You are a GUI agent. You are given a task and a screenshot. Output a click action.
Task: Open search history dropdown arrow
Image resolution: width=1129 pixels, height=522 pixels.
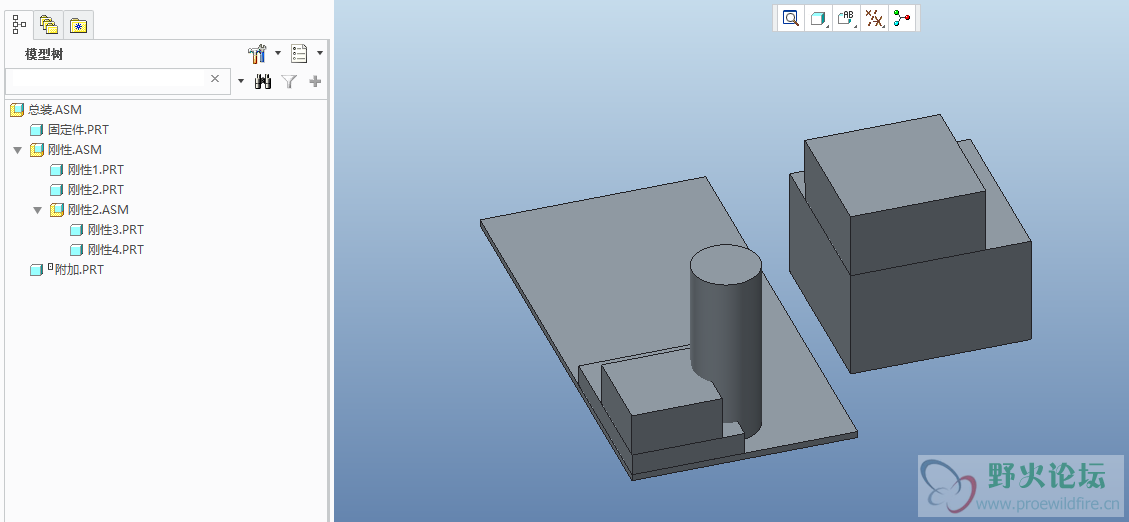tap(241, 81)
